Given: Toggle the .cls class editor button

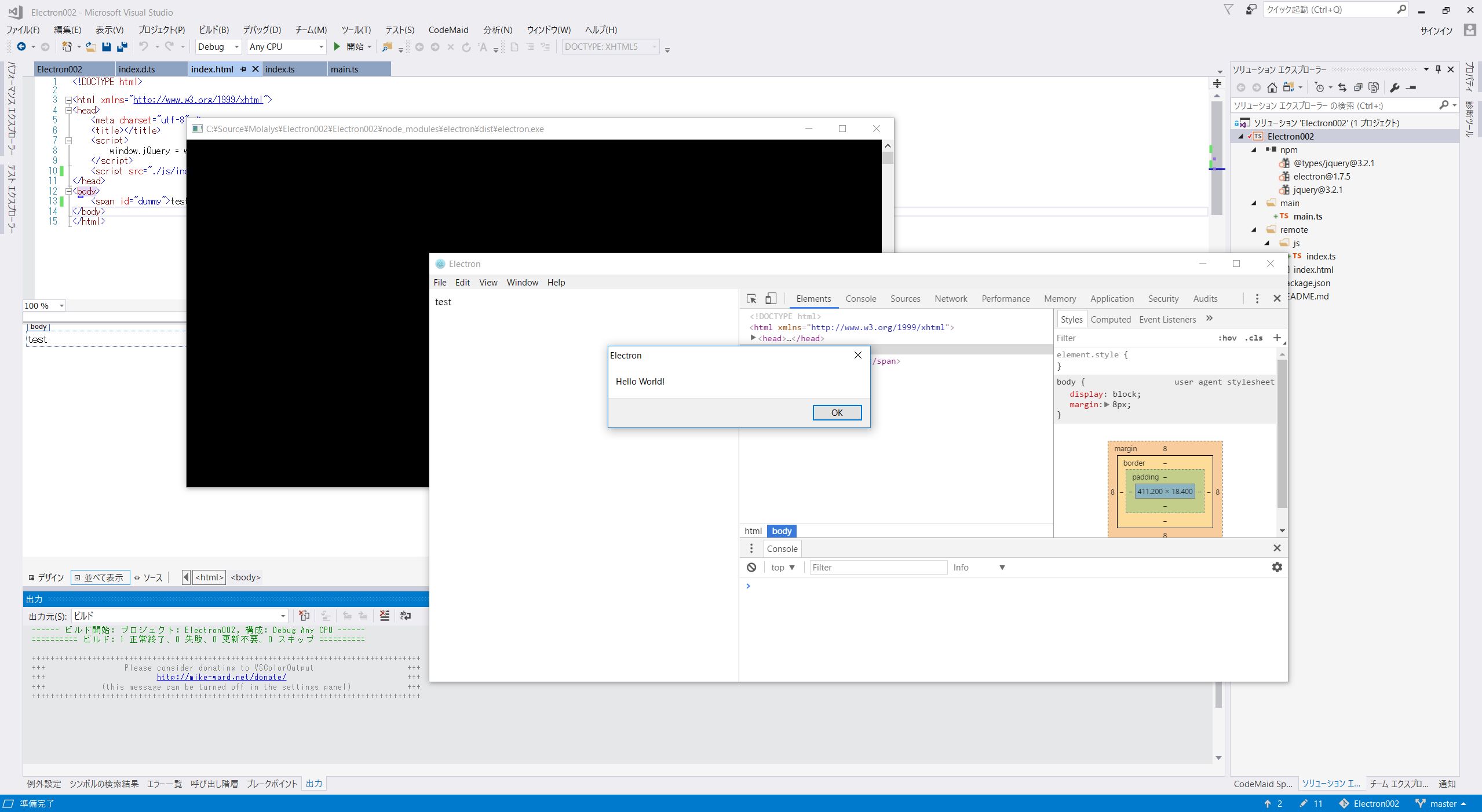Looking at the screenshot, I should pyautogui.click(x=1254, y=338).
